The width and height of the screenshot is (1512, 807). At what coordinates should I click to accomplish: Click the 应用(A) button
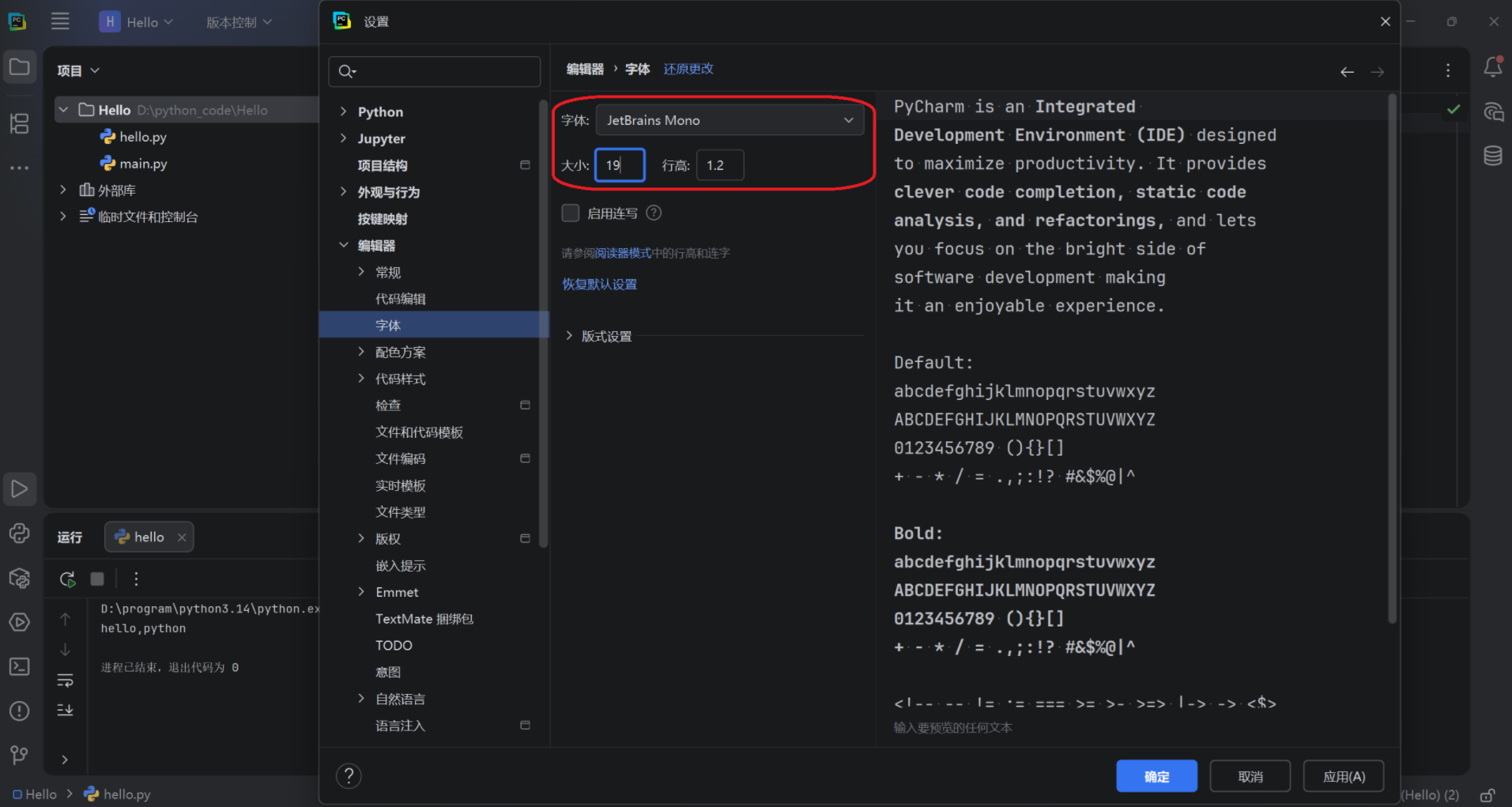pyautogui.click(x=1344, y=776)
